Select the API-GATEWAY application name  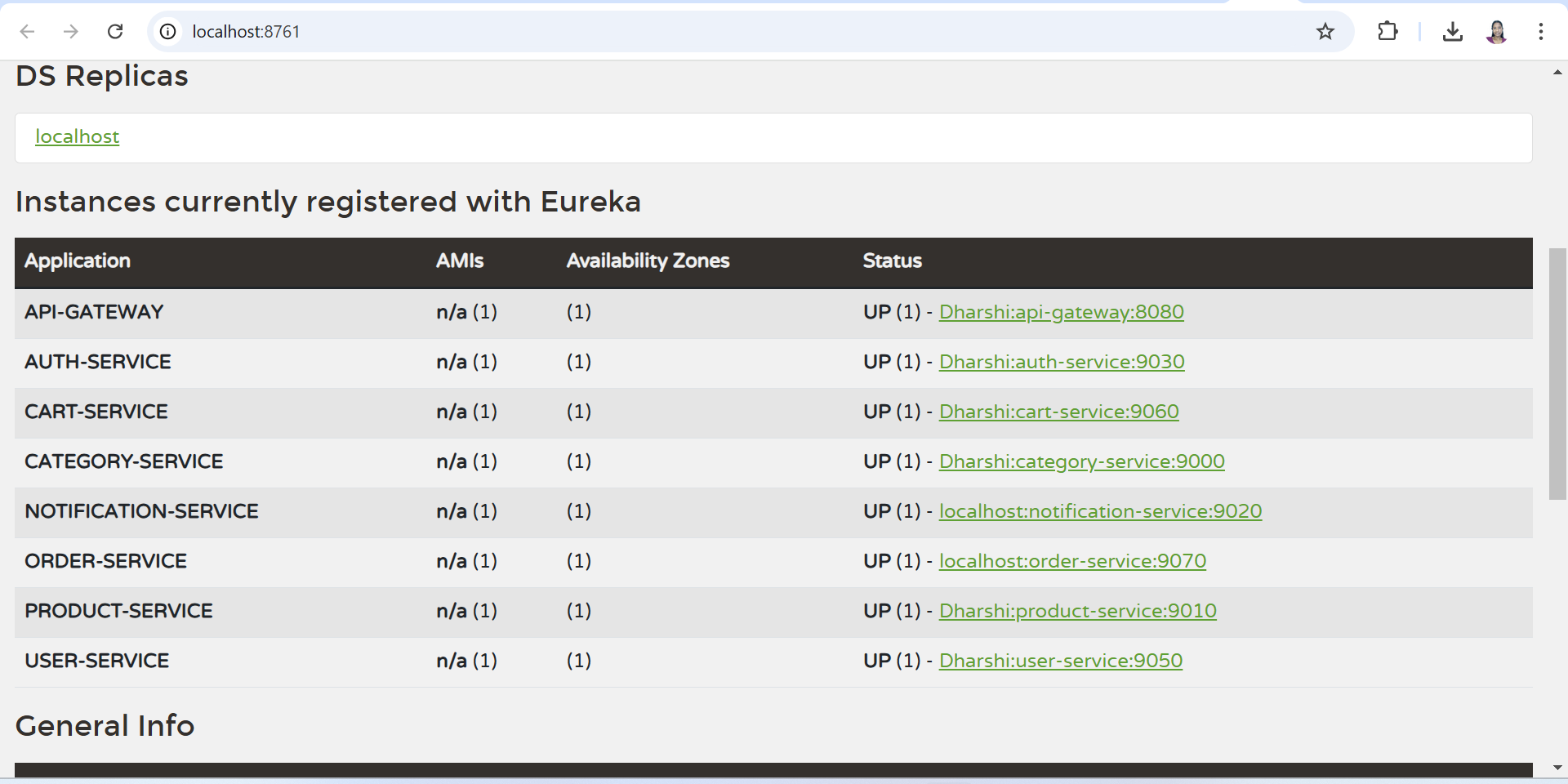coord(94,312)
